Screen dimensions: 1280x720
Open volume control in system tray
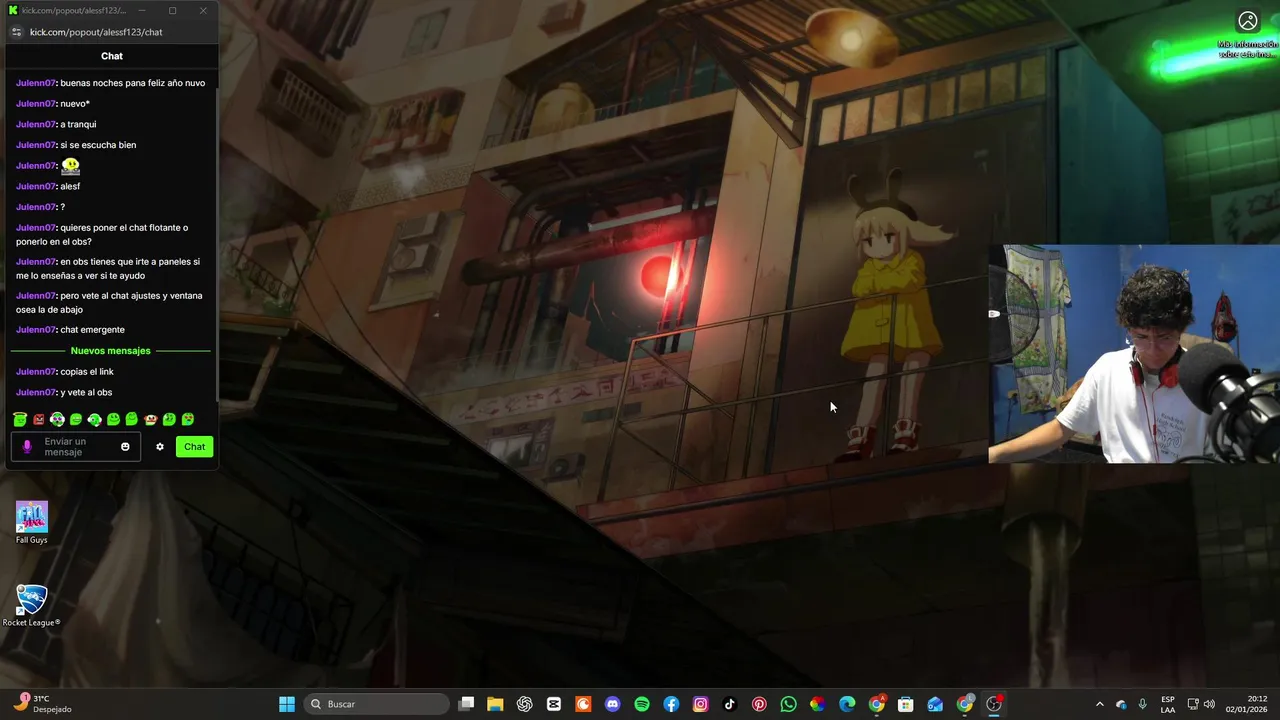click(1210, 704)
